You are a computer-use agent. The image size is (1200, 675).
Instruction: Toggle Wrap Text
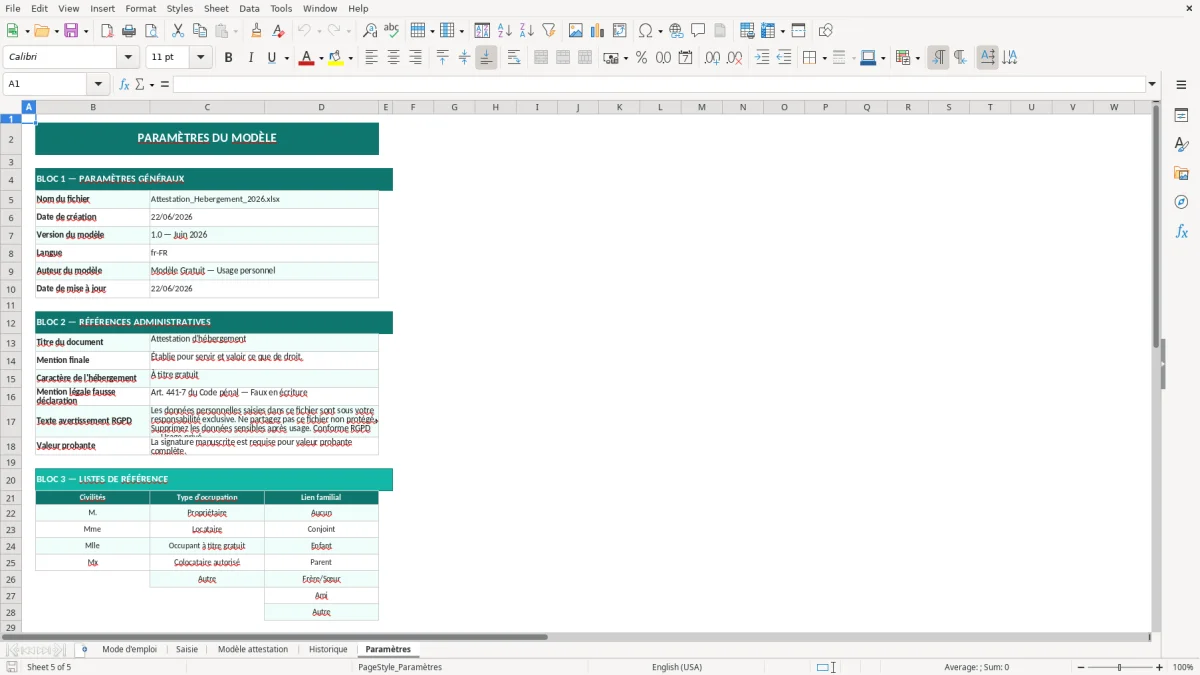pos(514,58)
